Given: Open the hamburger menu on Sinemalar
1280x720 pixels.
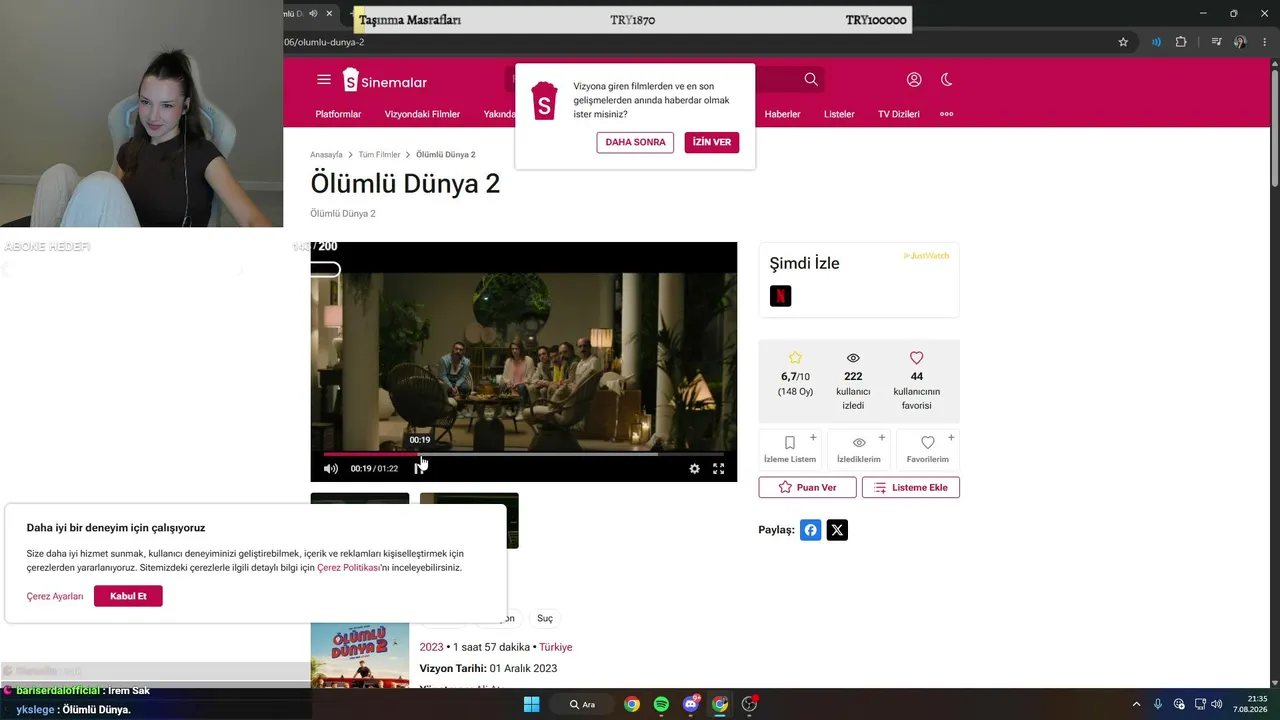Looking at the screenshot, I should (324, 80).
